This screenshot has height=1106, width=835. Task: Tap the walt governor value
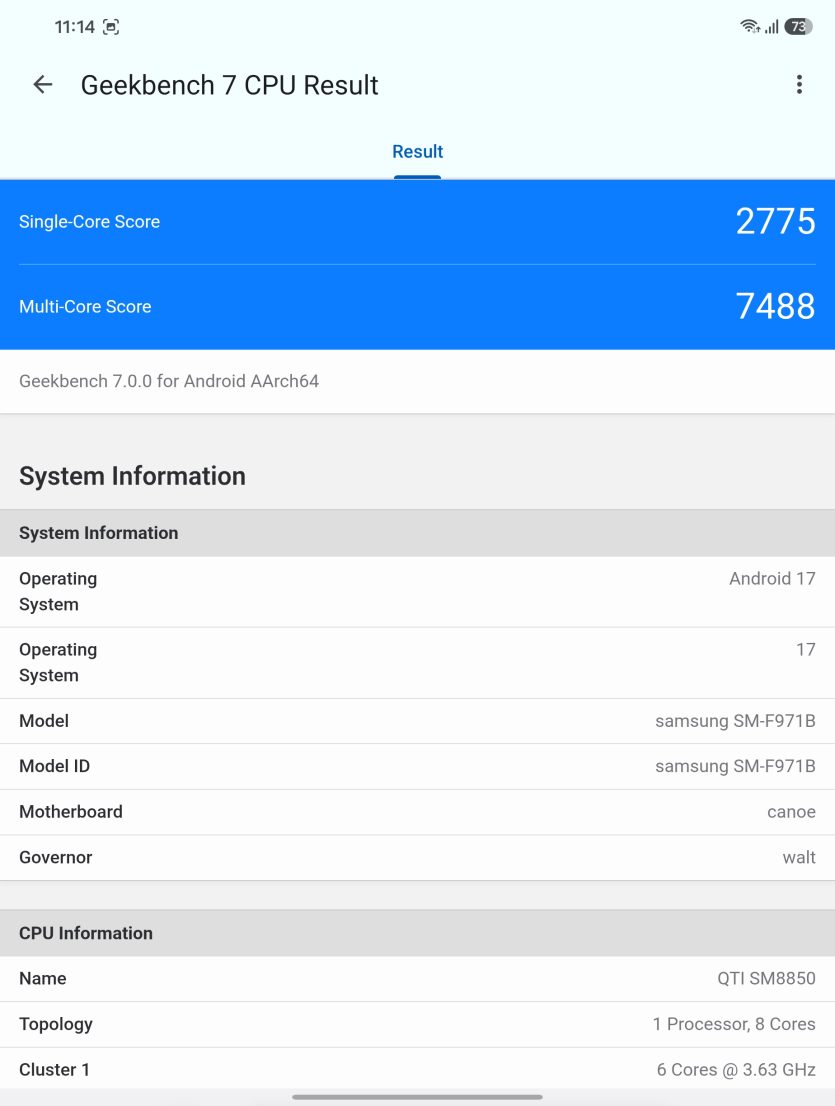[799, 858]
